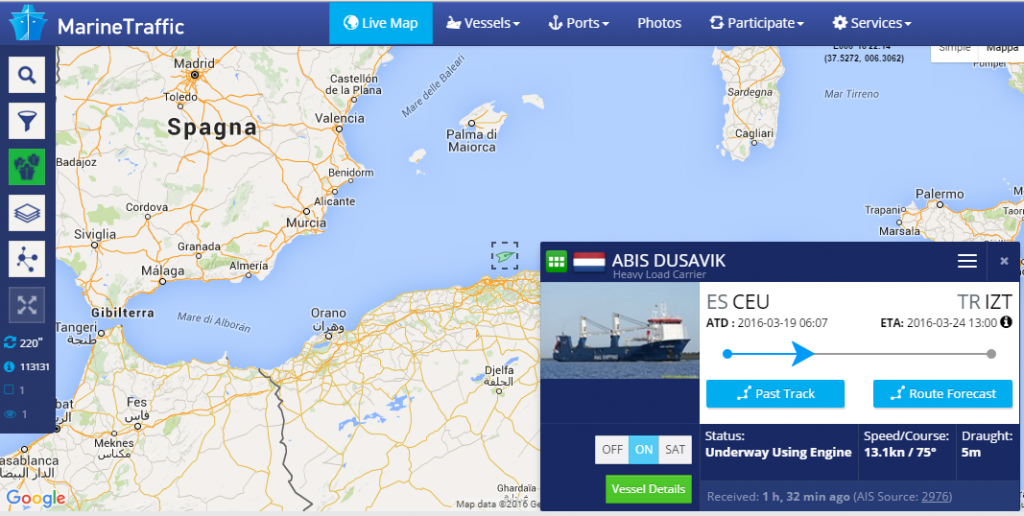Select the route nodes icon in sidebar
Screen dimensions: 1024x516
coord(27,259)
